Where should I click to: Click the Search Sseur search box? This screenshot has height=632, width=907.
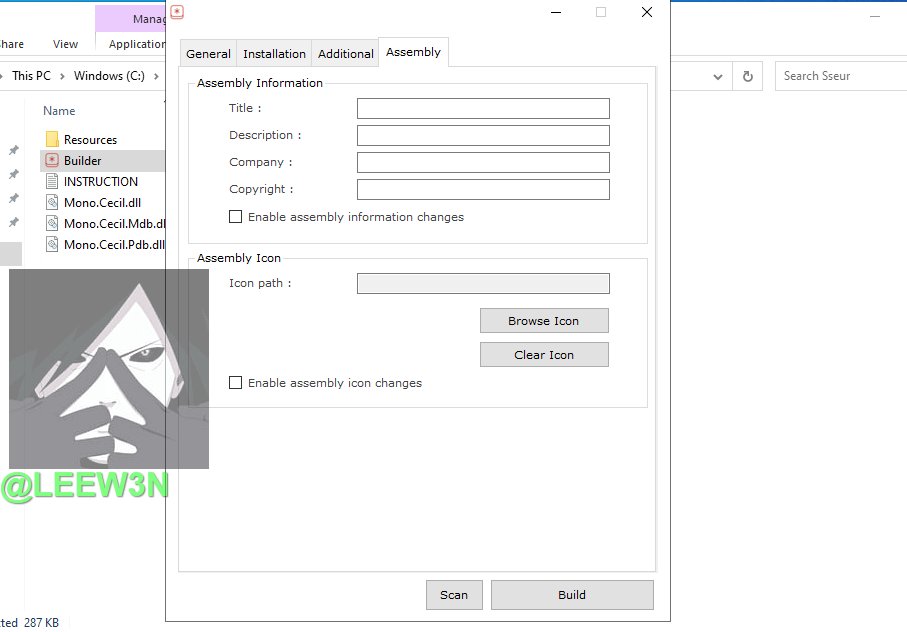840,76
